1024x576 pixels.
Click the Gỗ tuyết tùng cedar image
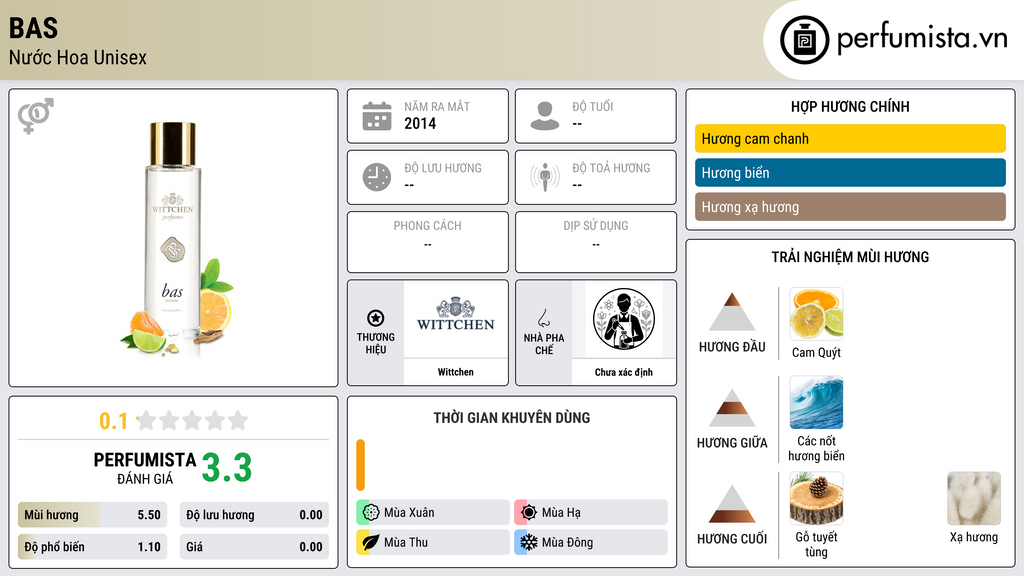[x=816, y=498]
